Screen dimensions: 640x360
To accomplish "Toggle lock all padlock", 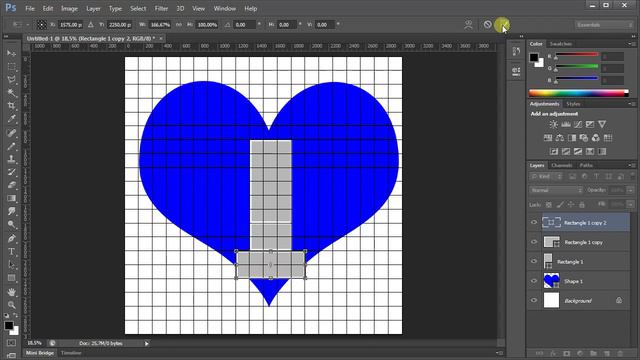I will coord(582,204).
